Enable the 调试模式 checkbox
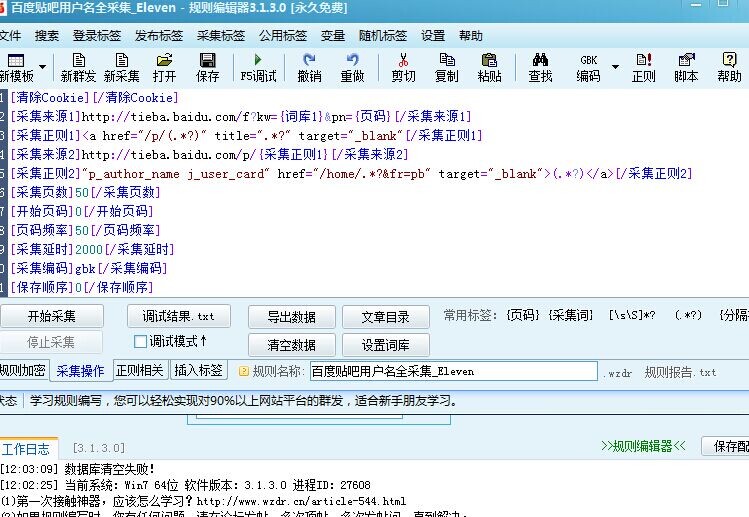This screenshot has height=517, width=749. click(141, 341)
